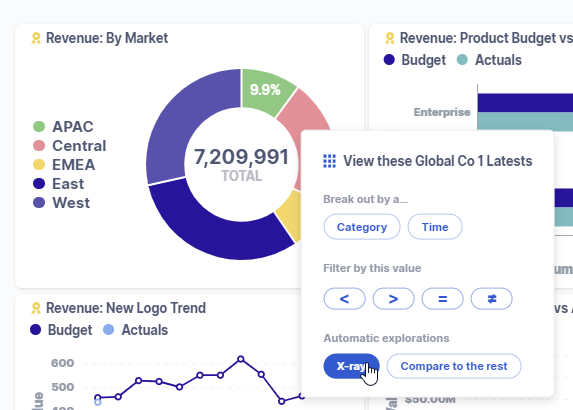Open Revenue: New Logo Trend card title

pos(126,308)
